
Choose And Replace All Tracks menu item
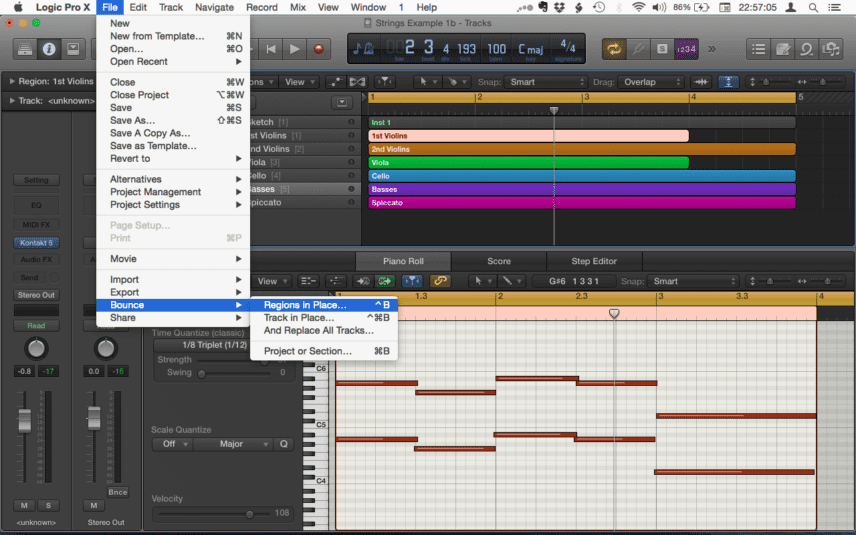pyautogui.click(x=324, y=330)
